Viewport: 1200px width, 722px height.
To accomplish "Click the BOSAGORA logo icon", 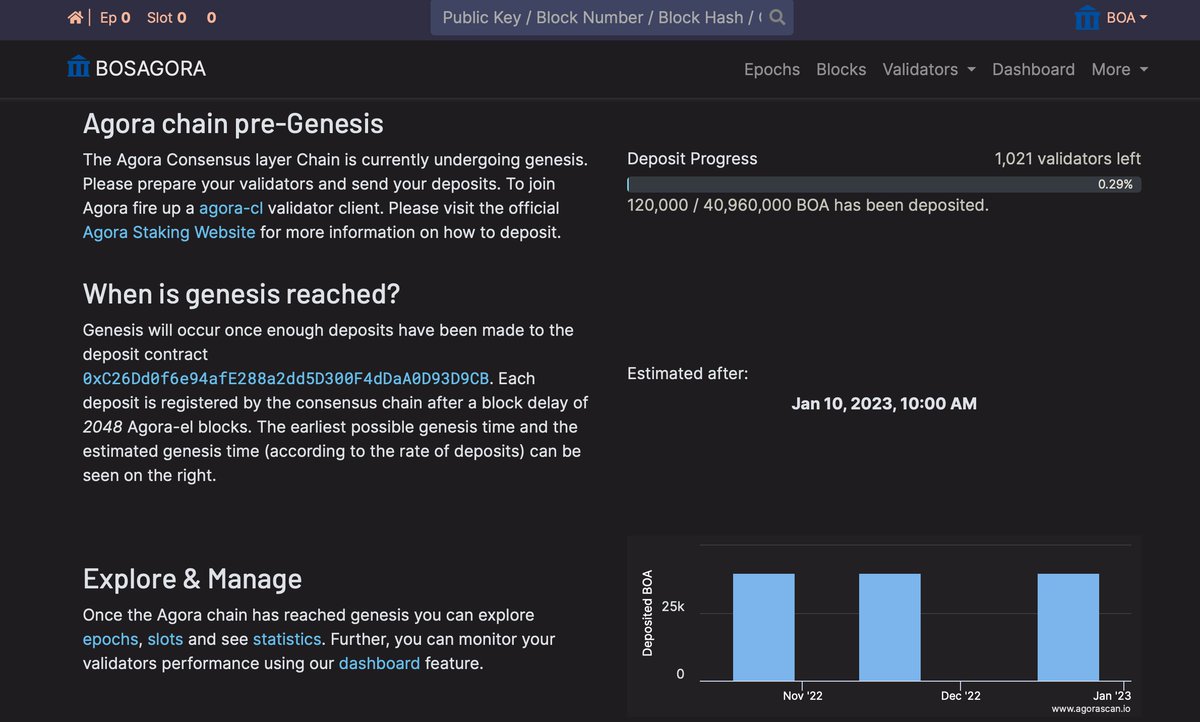I will pos(78,68).
